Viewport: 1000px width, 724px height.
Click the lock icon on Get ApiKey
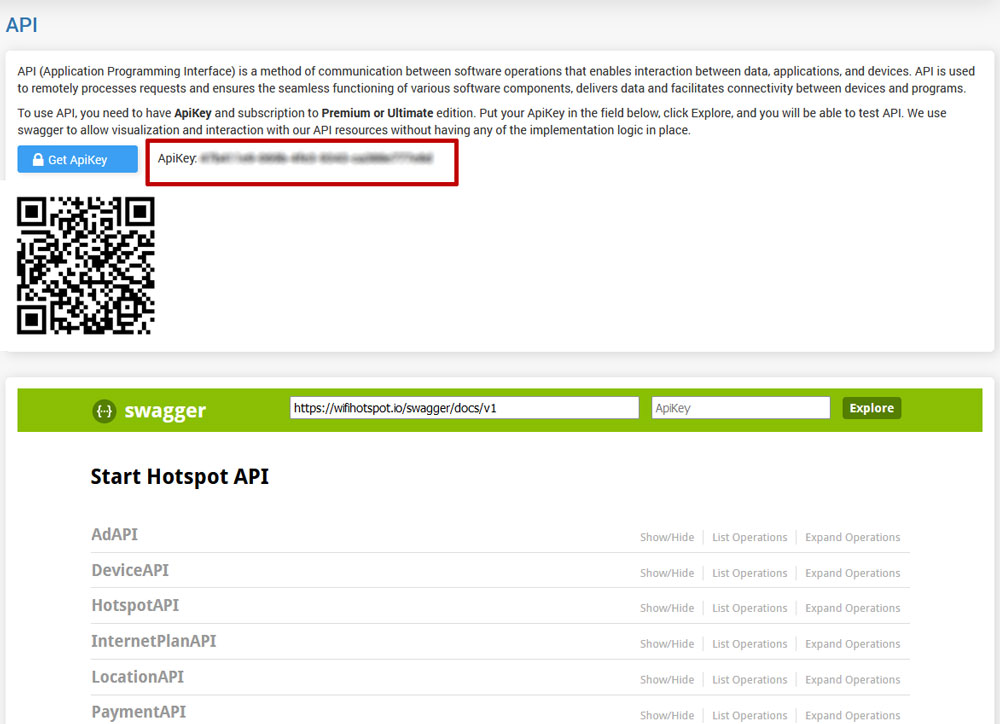click(x=39, y=160)
